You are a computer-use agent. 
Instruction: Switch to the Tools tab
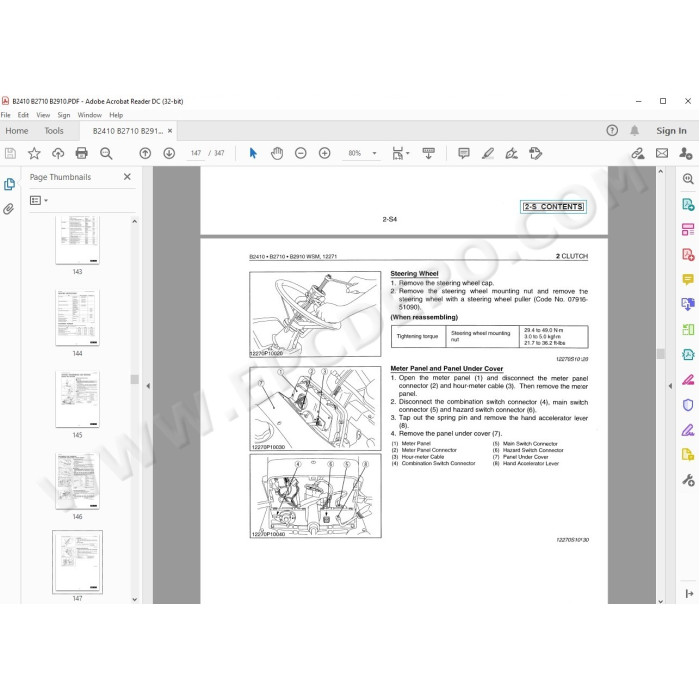coord(54,131)
